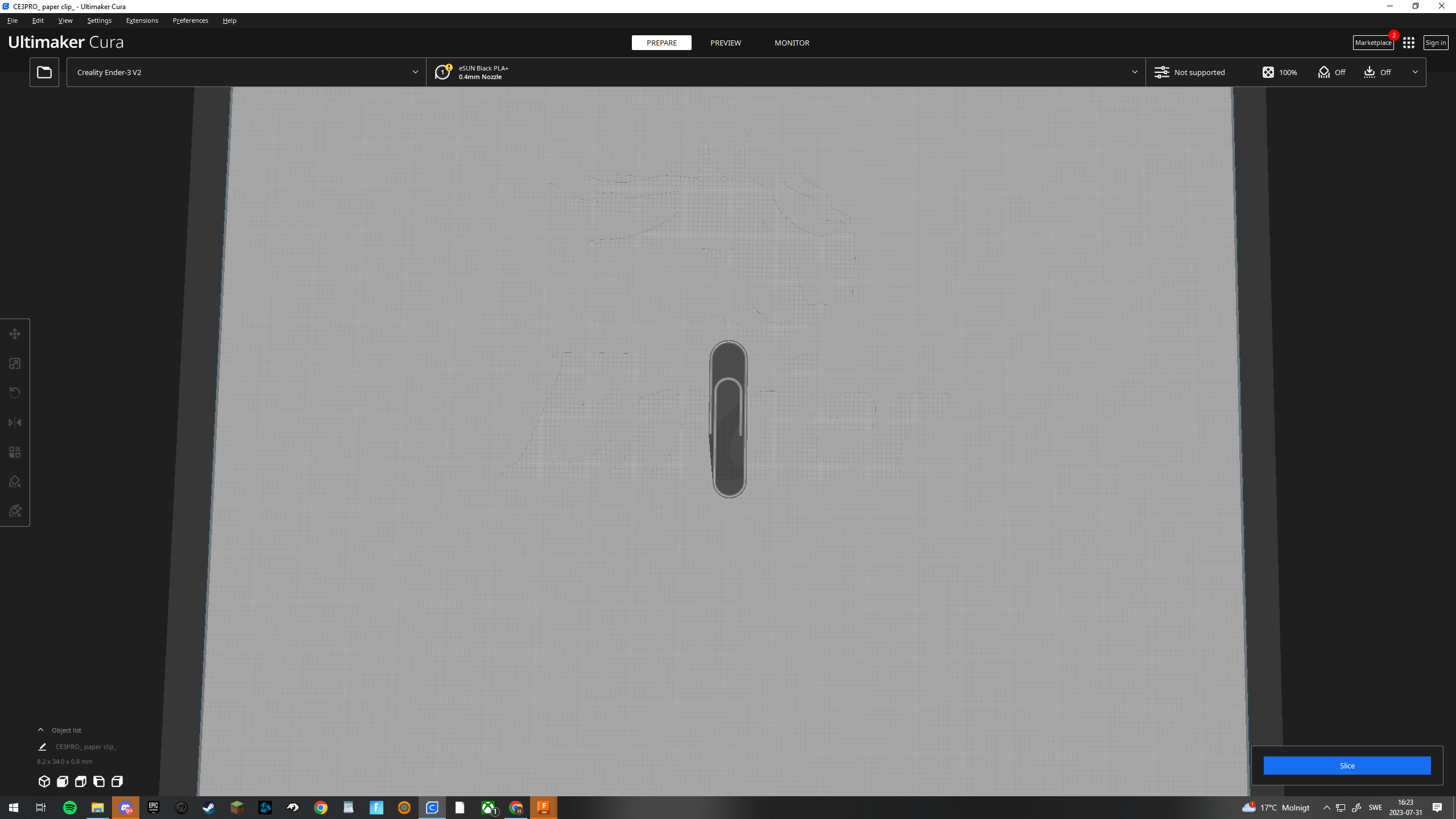1456x819 pixels.
Task: Open the 17°C Molnigt weather widget
Action: [1276, 808]
